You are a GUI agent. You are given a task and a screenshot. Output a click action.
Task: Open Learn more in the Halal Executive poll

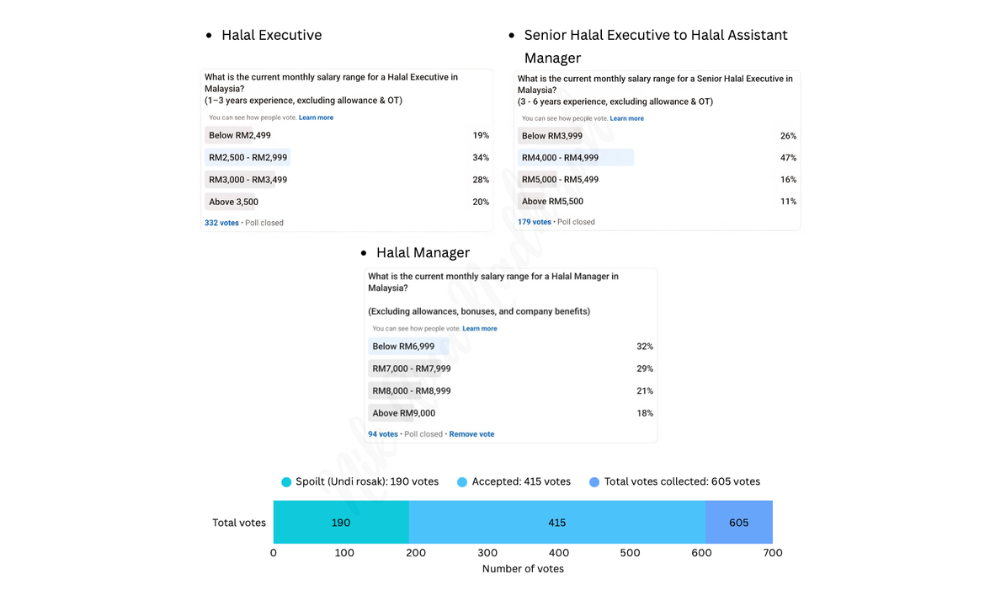[316, 118]
